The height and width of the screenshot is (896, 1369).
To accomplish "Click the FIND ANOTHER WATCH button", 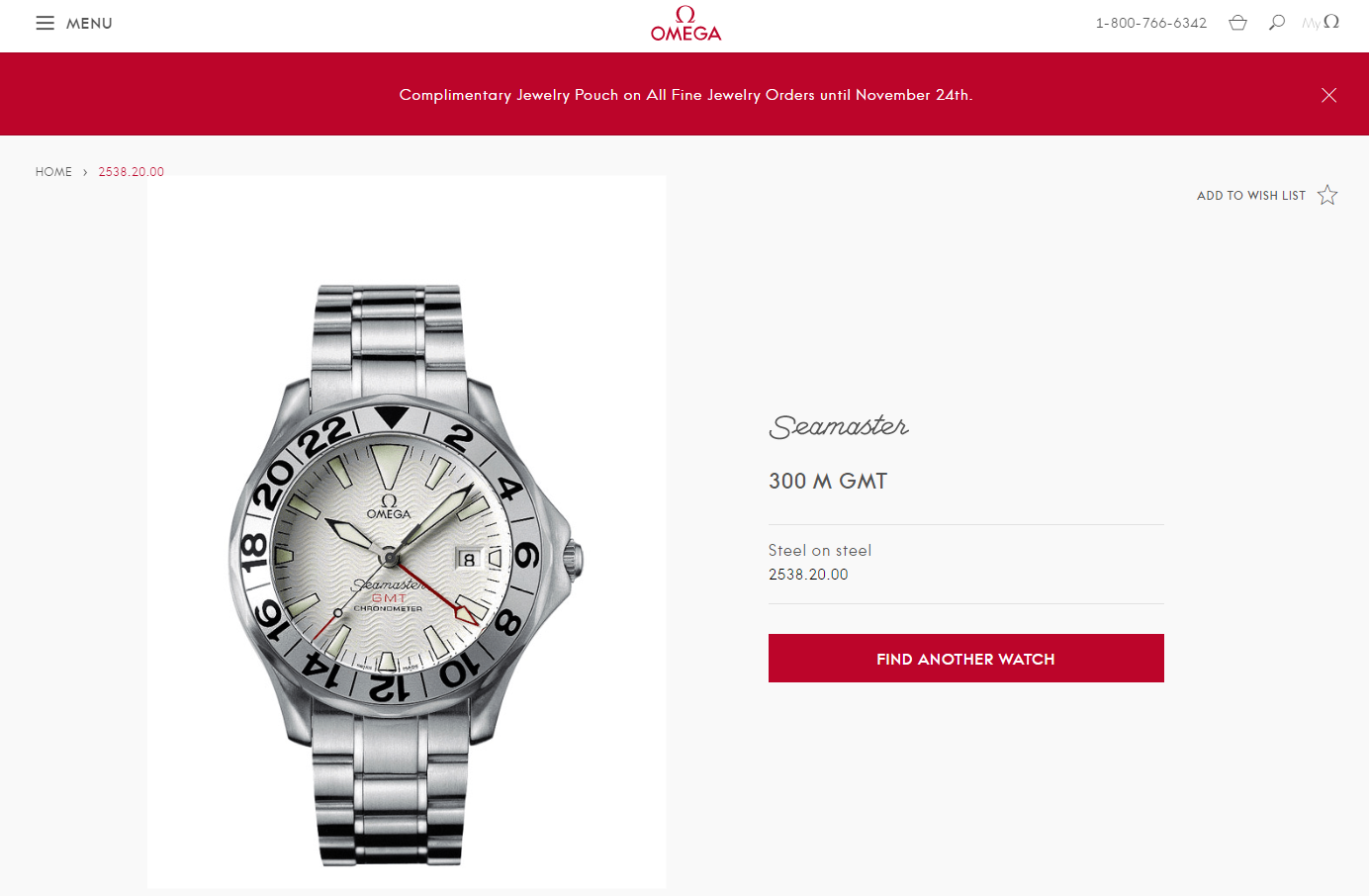I will [x=966, y=659].
